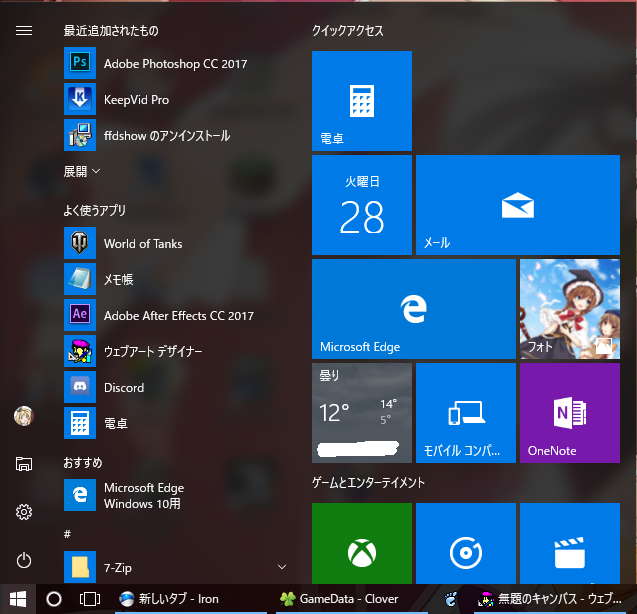Open the Mail (メール) tile

(x=518, y=205)
